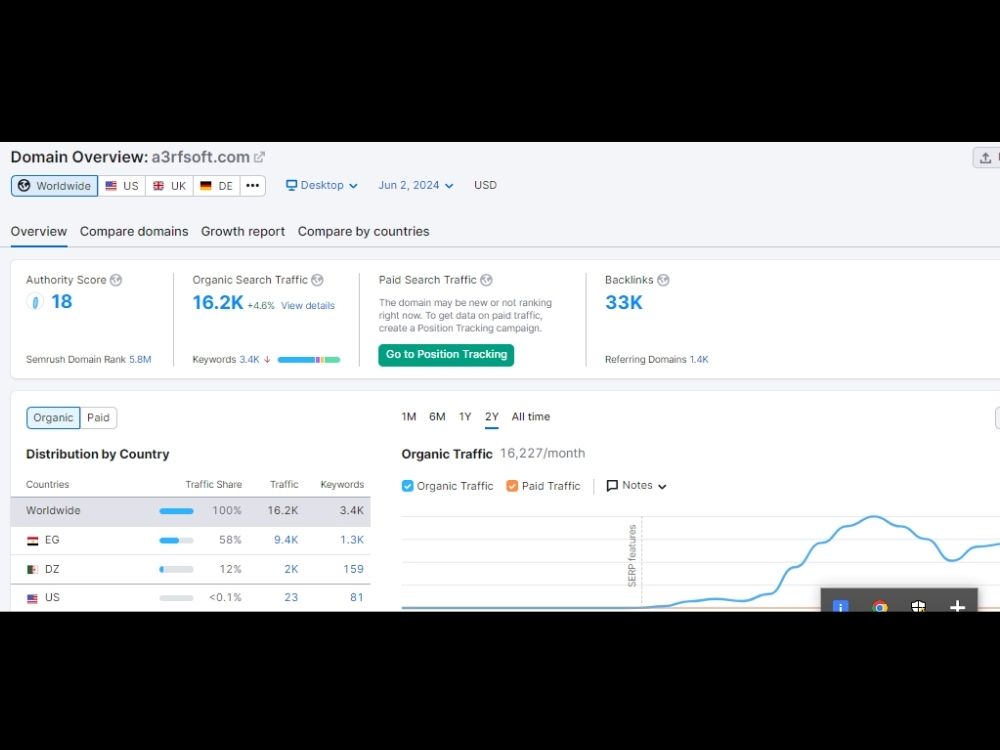Click the Worldwide row in country table

(x=191, y=511)
